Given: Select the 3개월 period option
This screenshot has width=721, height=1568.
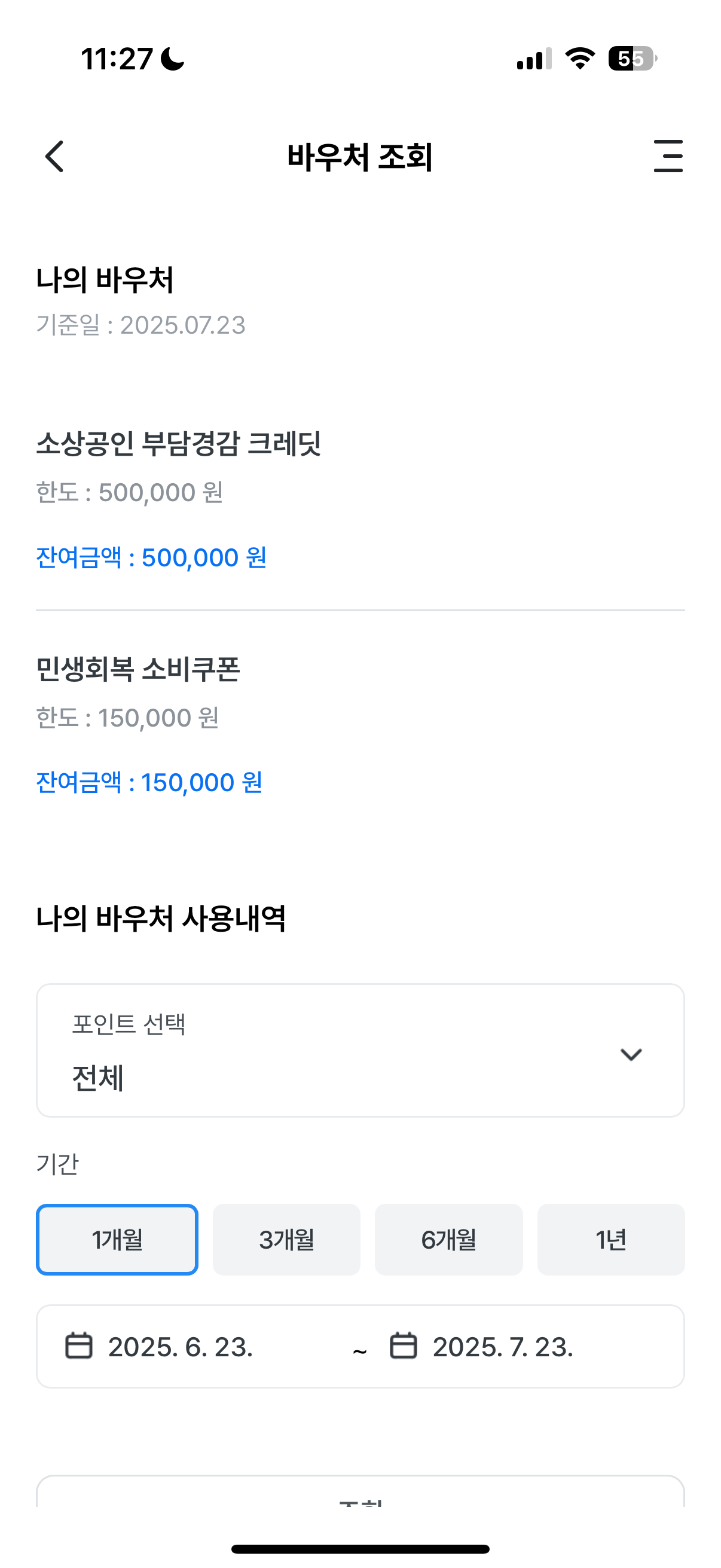Looking at the screenshot, I should coord(286,1239).
